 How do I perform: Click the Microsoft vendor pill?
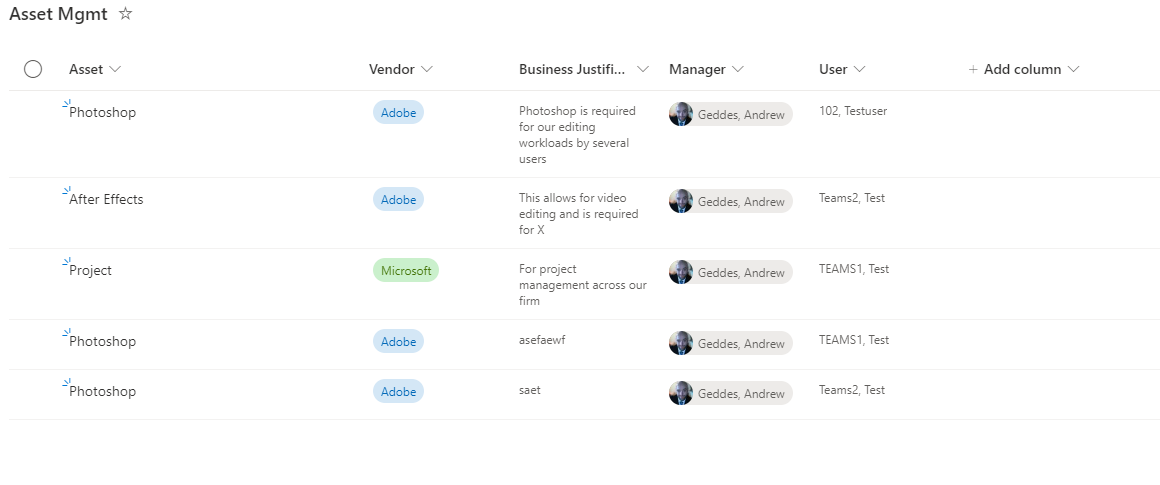pyautogui.click(x=405, y=271)
